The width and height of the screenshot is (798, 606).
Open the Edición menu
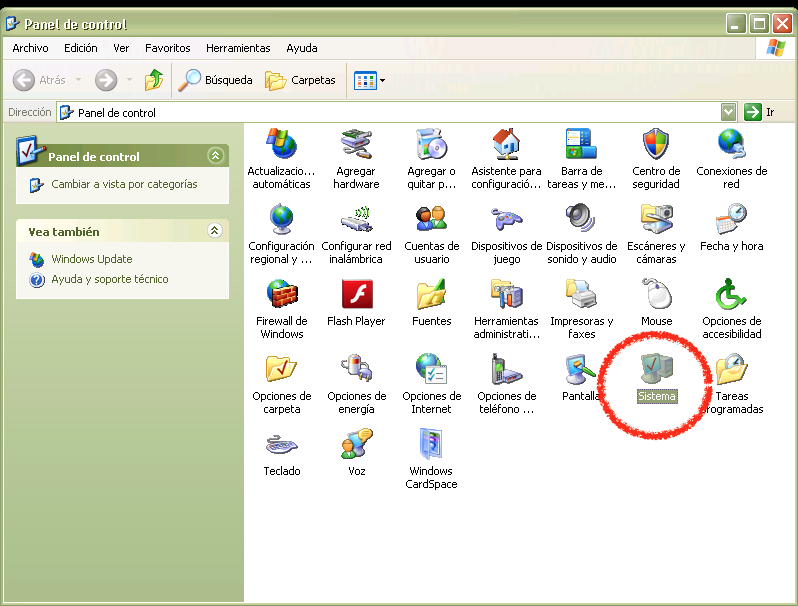pos(80,48)
